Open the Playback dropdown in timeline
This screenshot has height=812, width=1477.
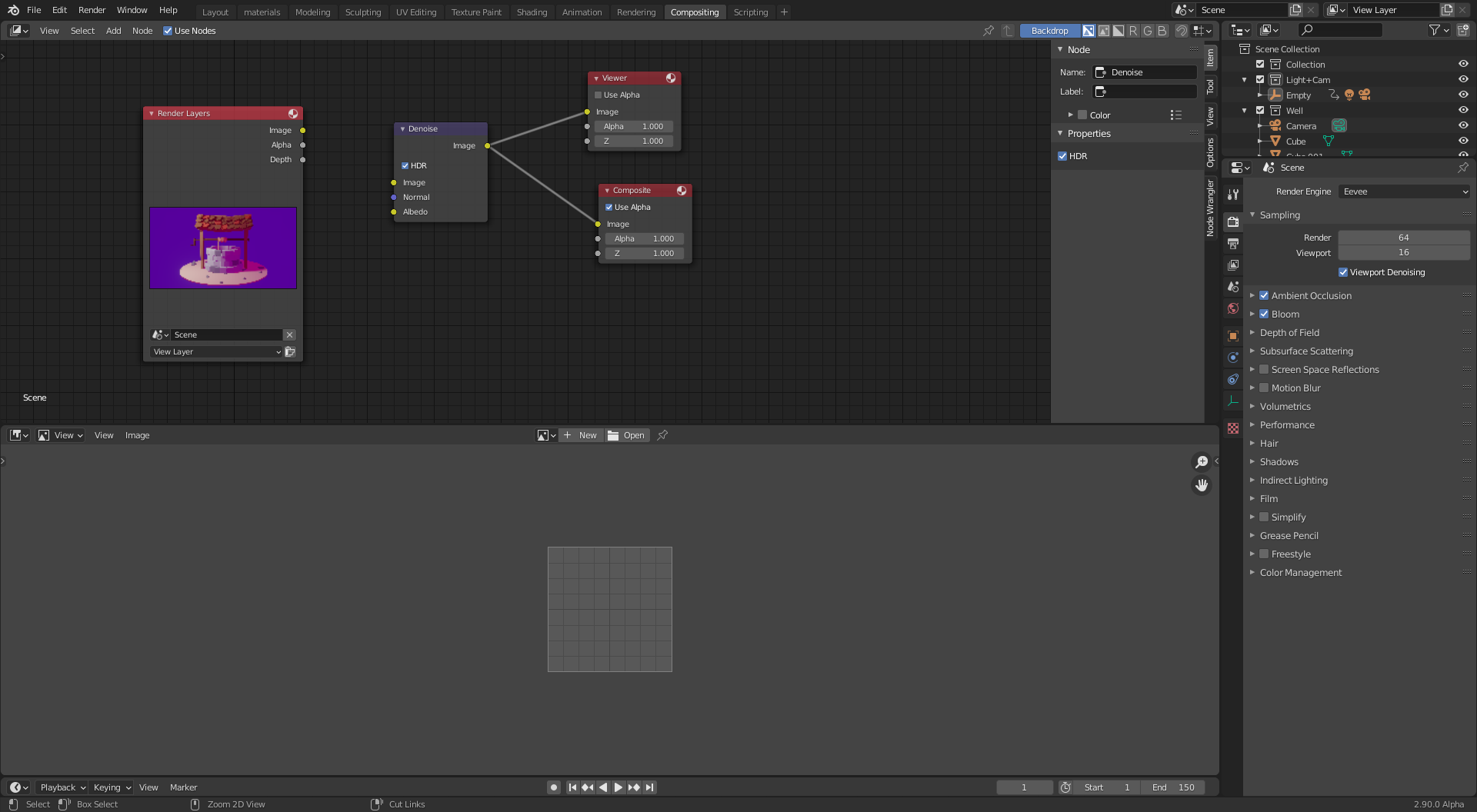[62, 787]
